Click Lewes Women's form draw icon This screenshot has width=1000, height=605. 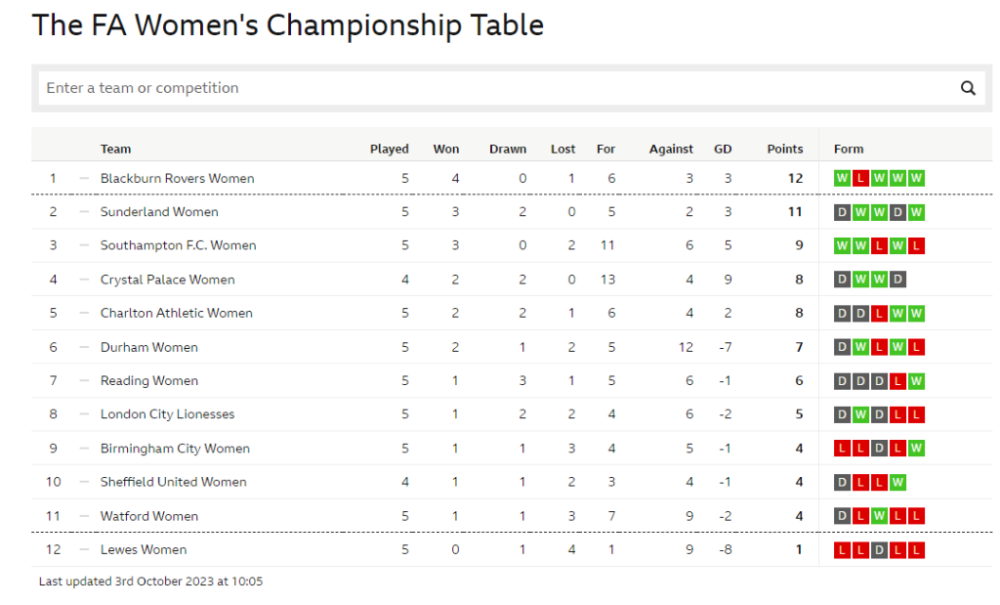coord(879,550)
